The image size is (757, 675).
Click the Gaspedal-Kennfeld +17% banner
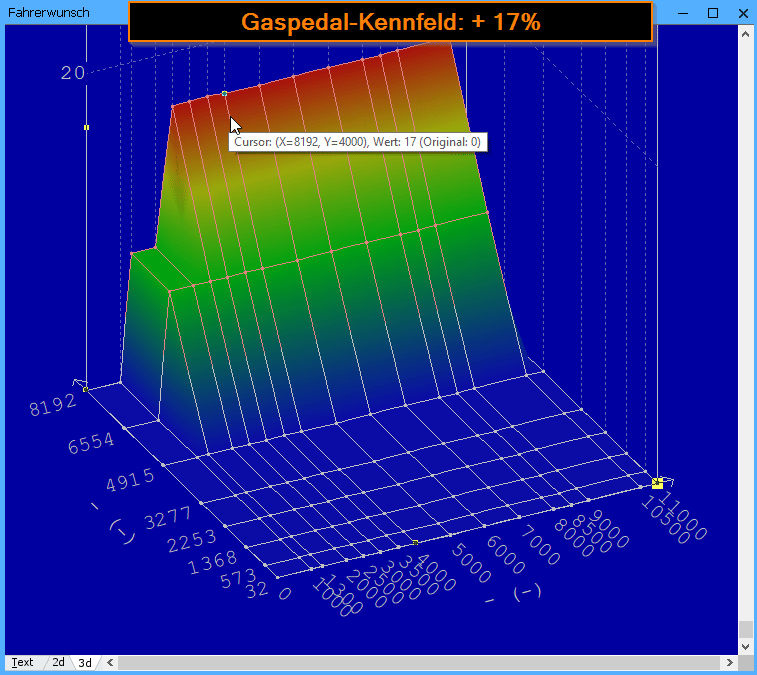(x=390, y=21)
